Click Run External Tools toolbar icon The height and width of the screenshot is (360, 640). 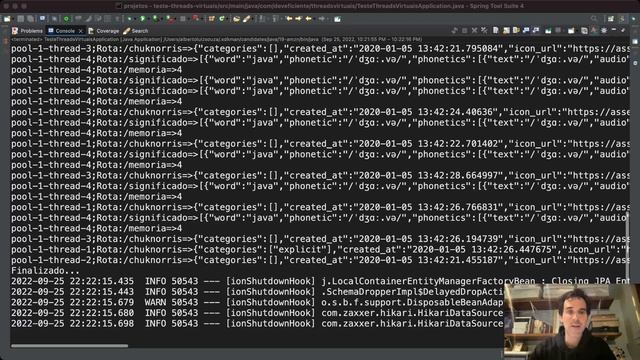169,19
